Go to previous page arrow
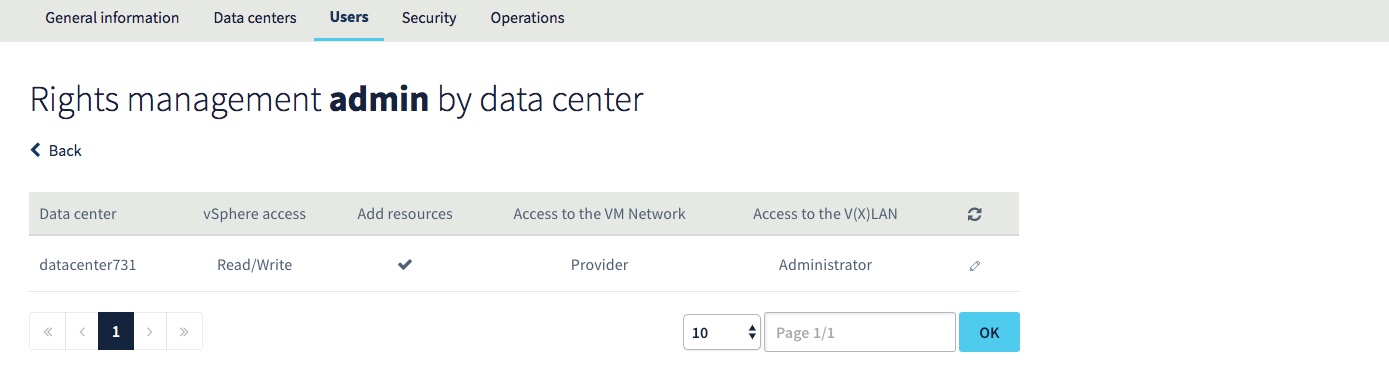1389x392 pixels. coord(82,331)
